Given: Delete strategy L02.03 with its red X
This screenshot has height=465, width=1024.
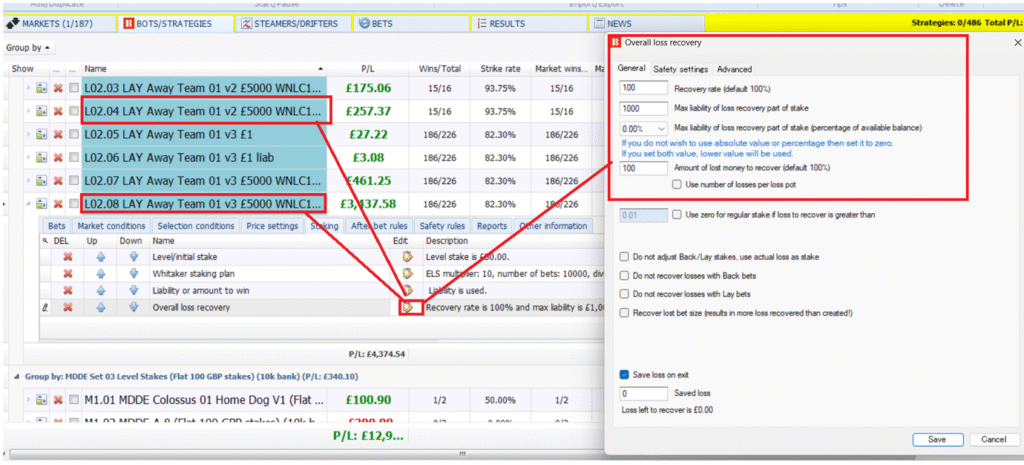Looking at the screenshot, I should point(57,88).
